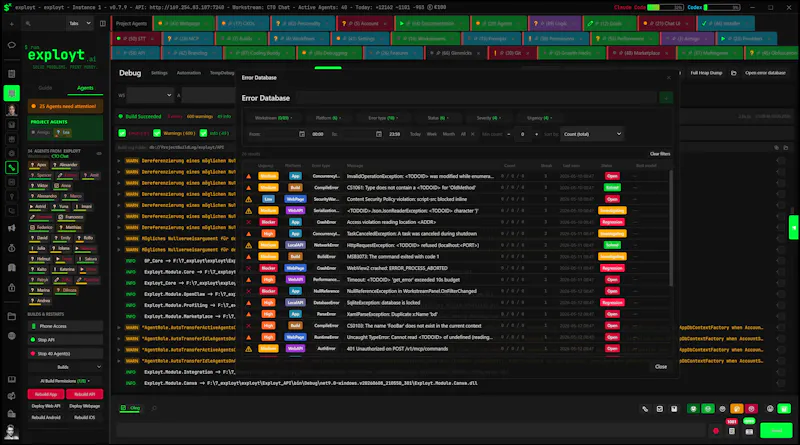Open the Project Agents tab in the top tab bar
Viewport: 800px width, 445px height.
pos(131,23)
